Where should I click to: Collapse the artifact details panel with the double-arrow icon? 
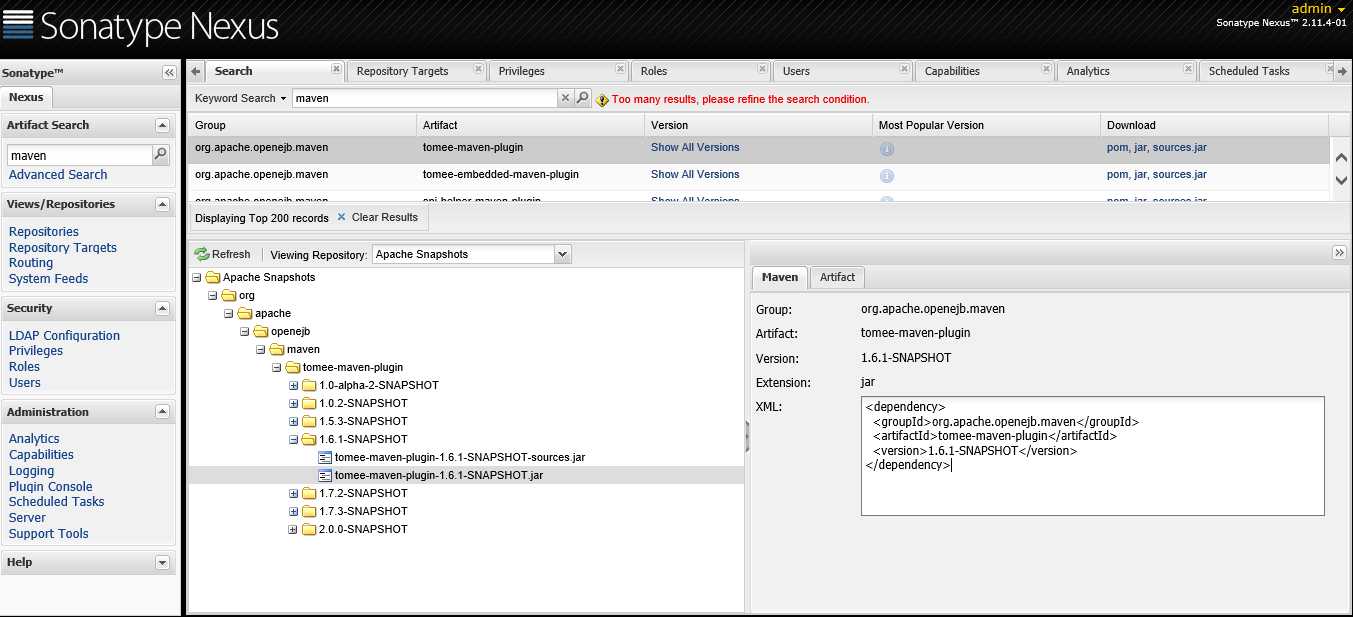[1340, 253]
